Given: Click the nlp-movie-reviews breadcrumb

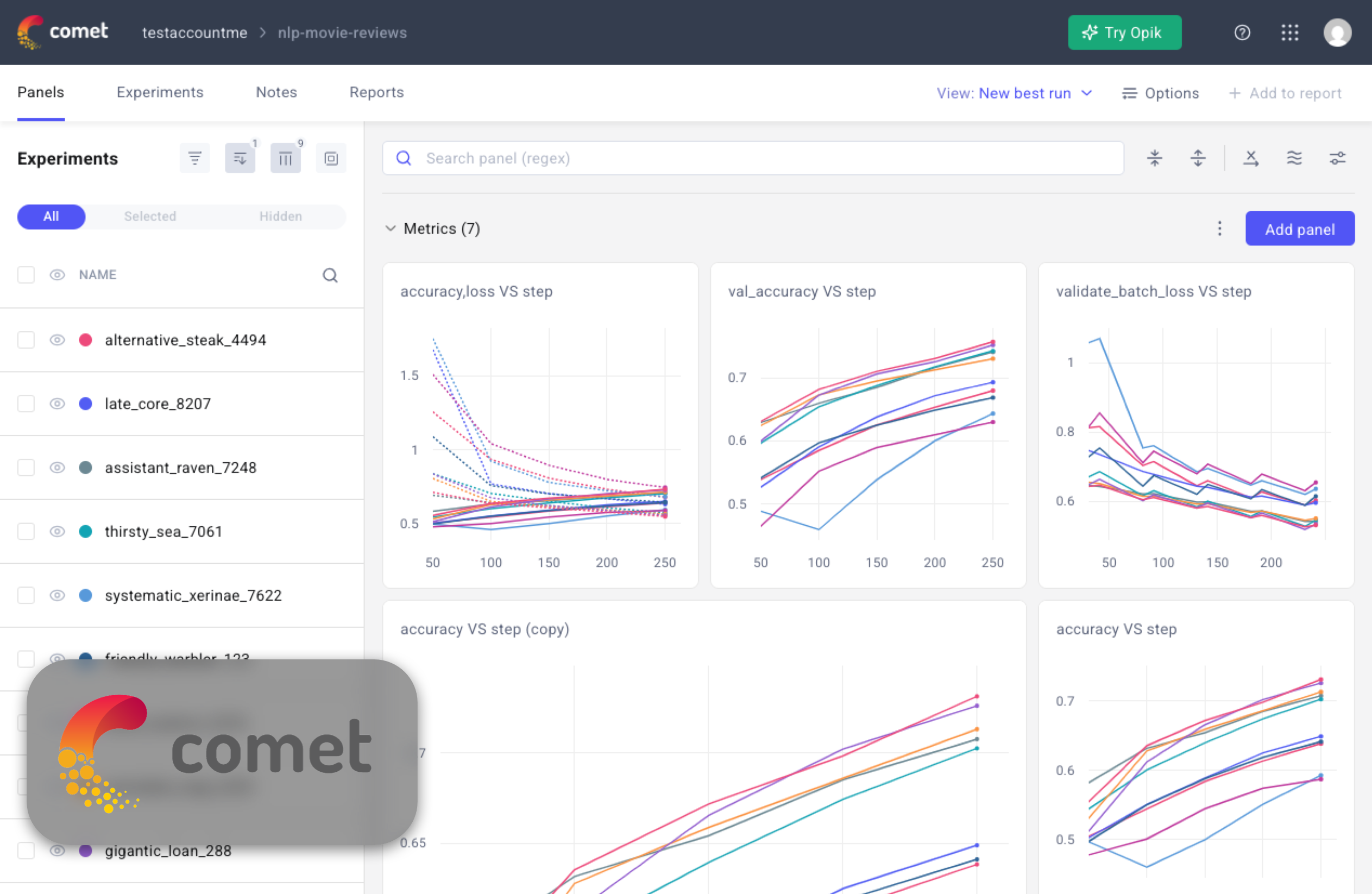Looking at the screenshot, I should 342,33.
